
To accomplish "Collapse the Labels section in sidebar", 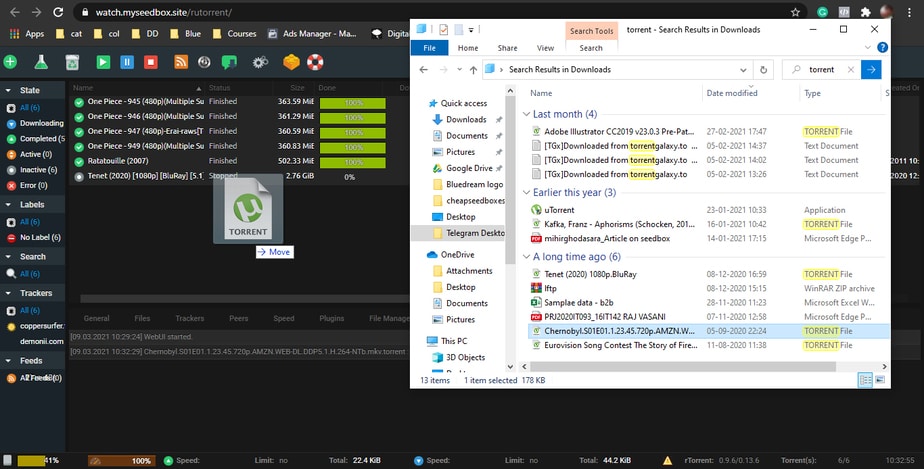I will coord(9,204).
